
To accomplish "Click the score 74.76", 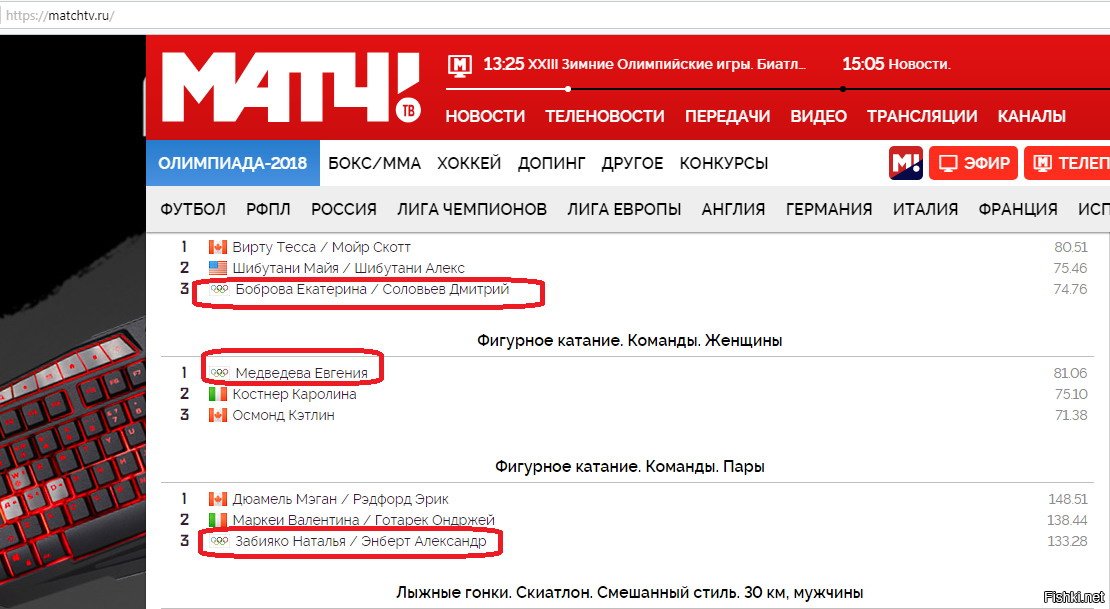I will point(1070,289).
